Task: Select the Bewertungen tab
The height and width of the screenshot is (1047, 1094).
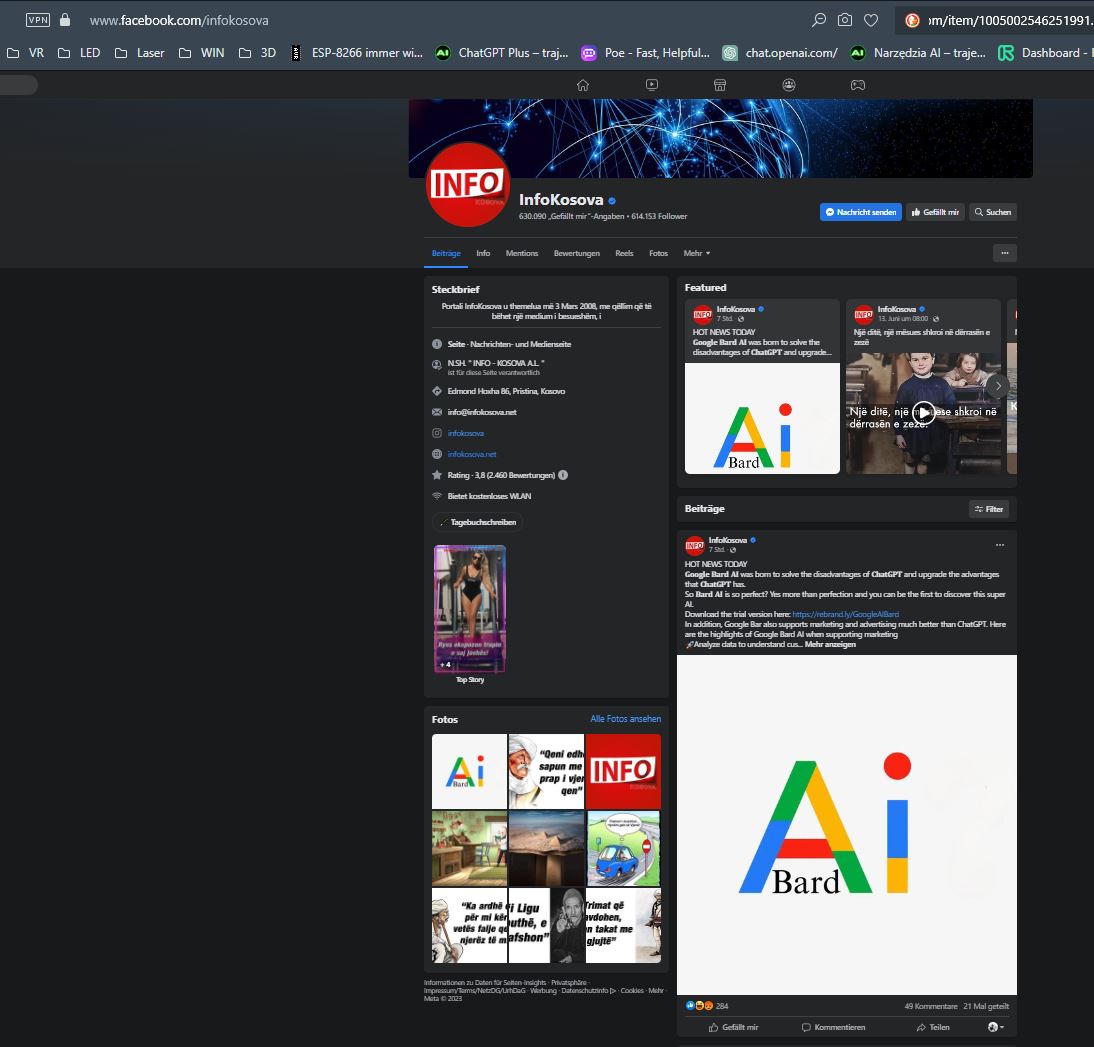Action: 576,253
